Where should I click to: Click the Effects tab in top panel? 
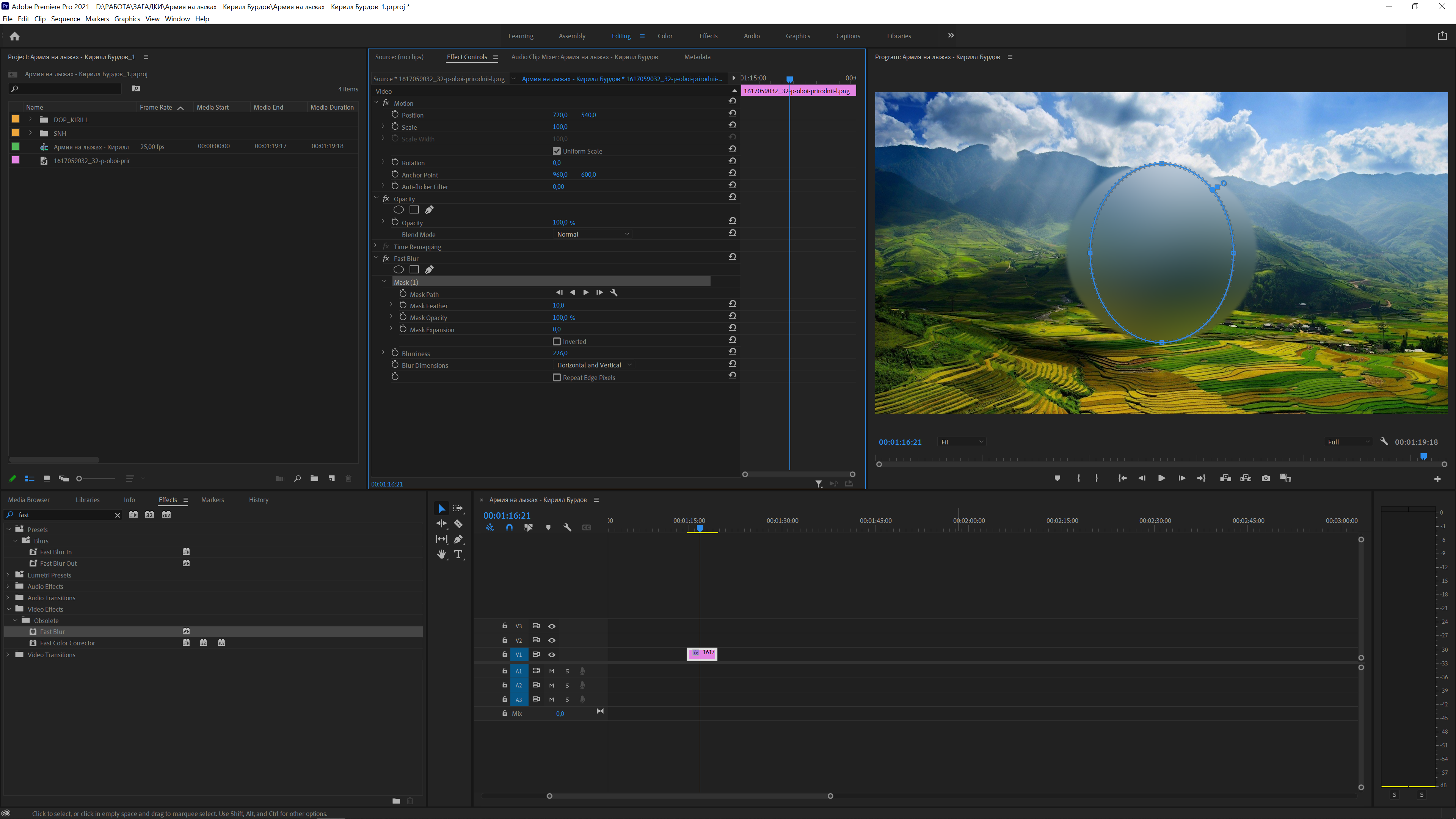(x=708, y=36)
